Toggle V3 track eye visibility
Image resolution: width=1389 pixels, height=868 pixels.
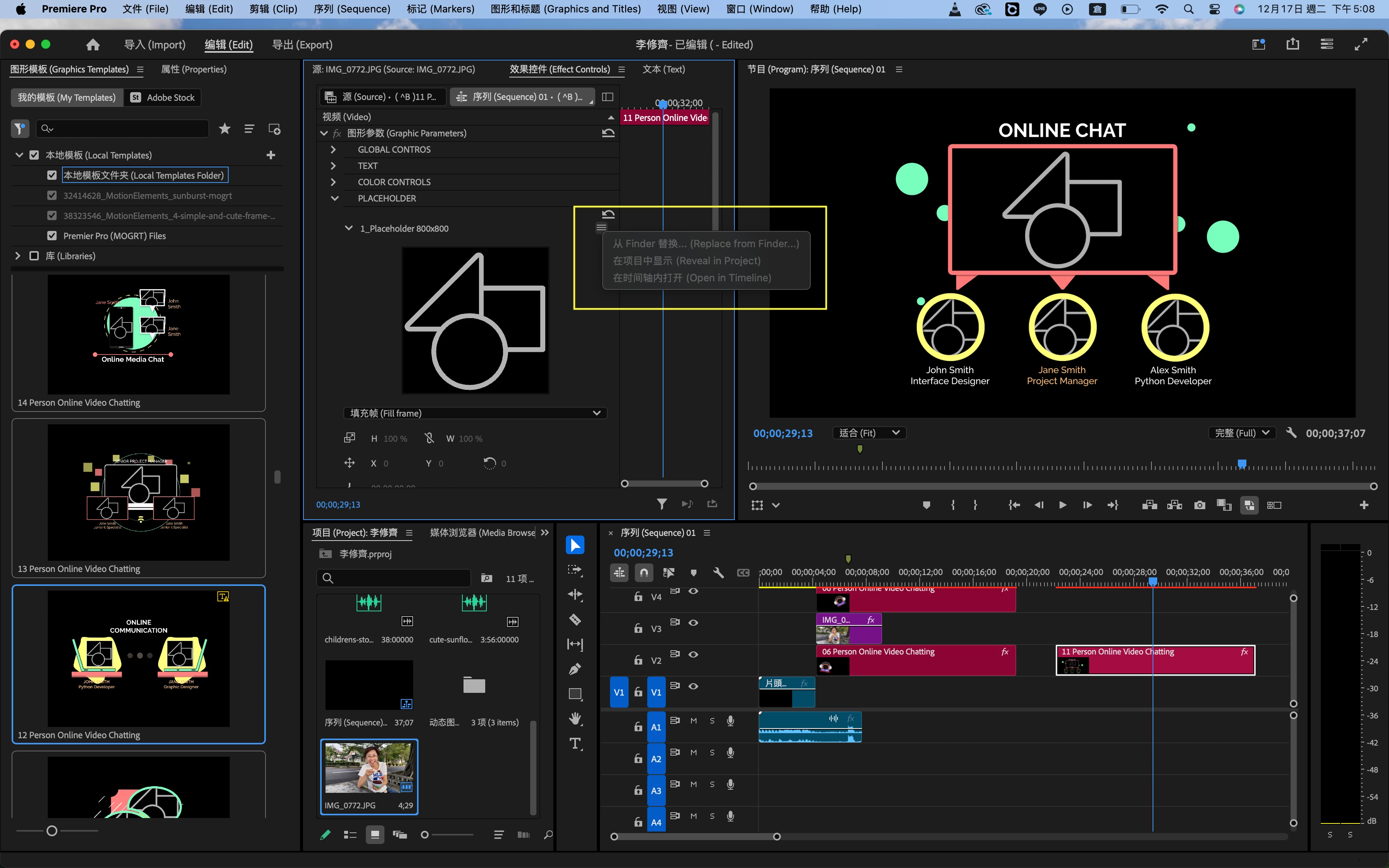click(693, 622)
